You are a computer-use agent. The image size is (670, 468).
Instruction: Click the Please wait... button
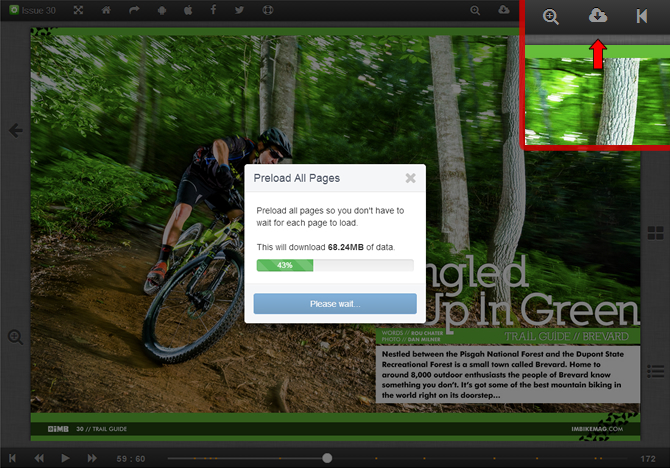(335, 304)
